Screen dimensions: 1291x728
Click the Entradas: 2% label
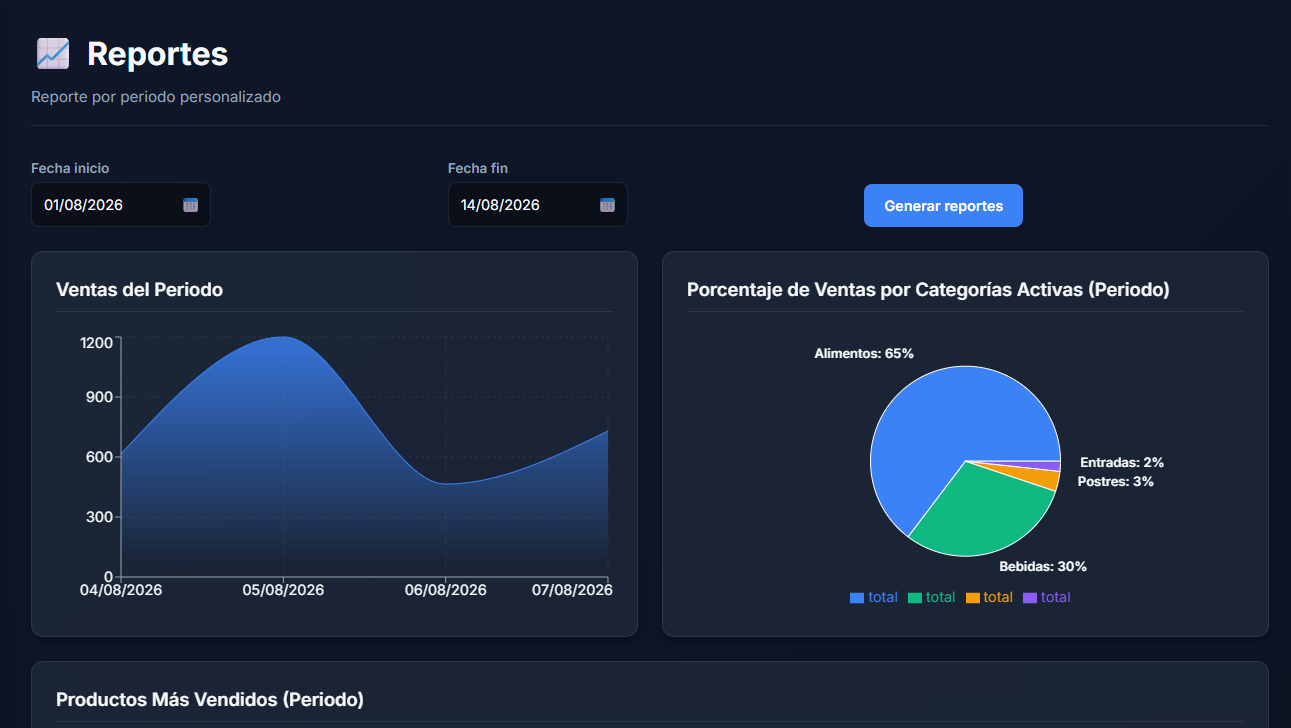pos(1122,463)
